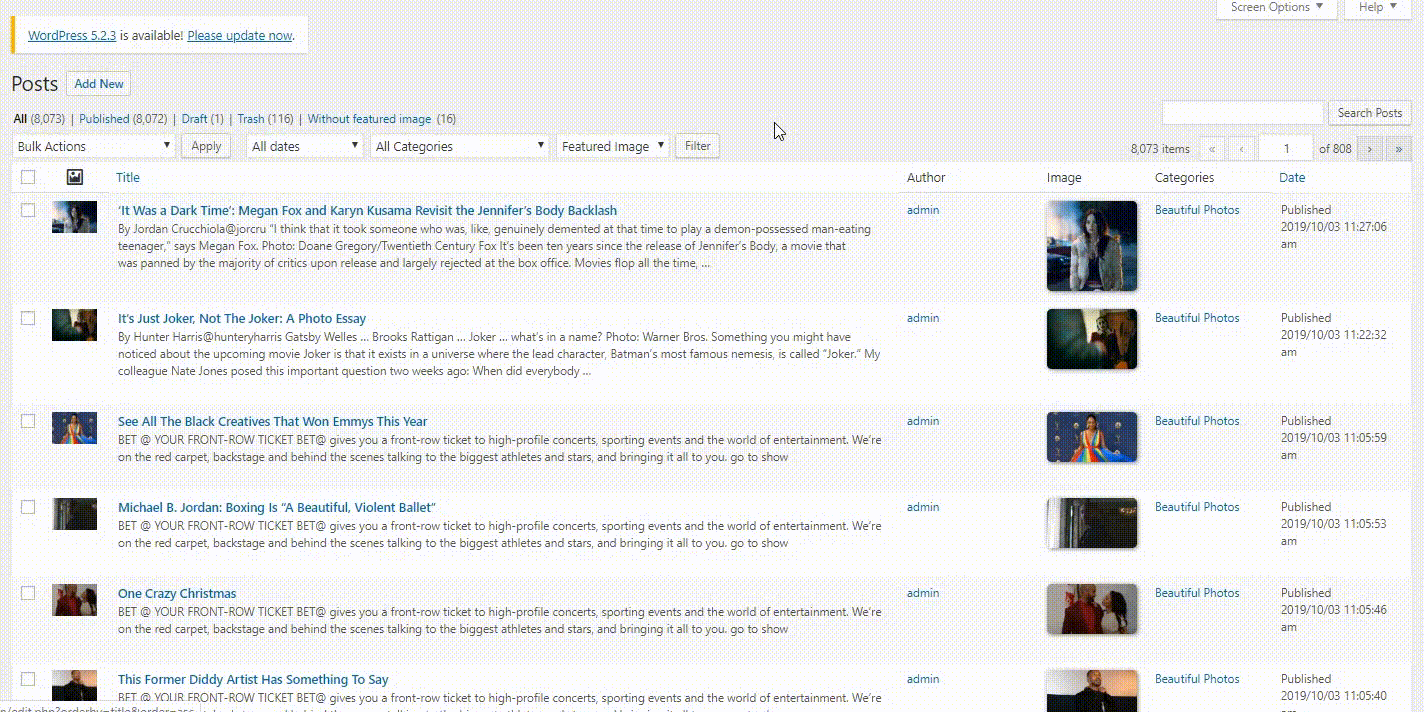Image resolution: width=1424 pixels, height=712 pixels.
Task: Jump to last page arrow
Action: 1398,148
